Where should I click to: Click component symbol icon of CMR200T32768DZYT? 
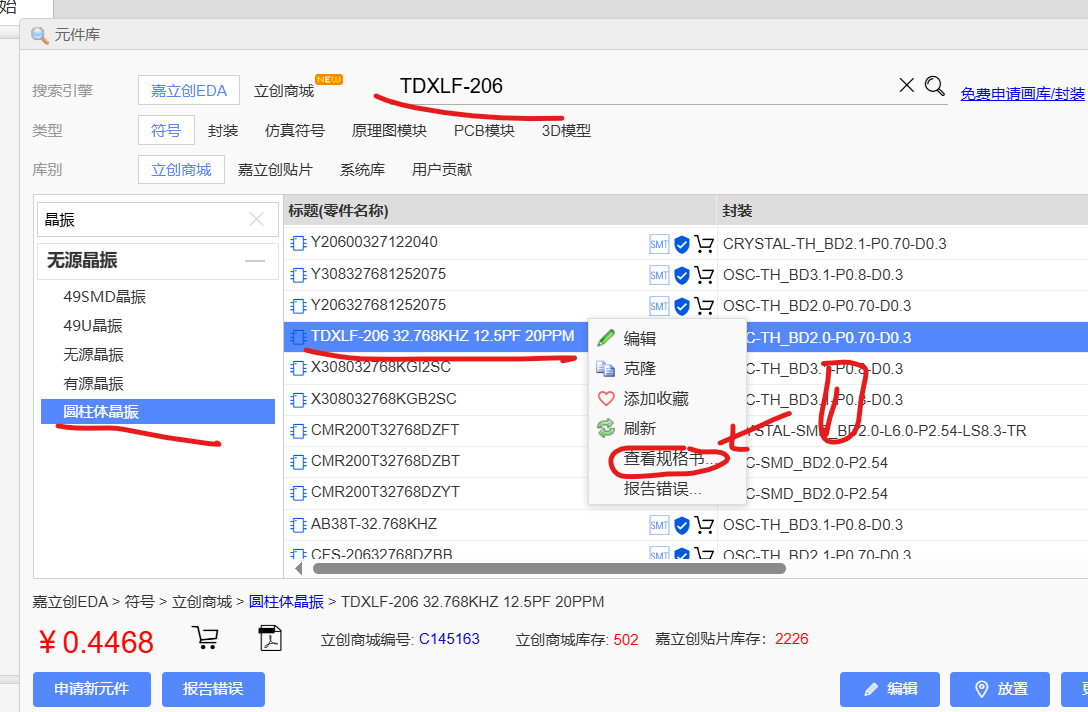click(x=298, y=493)
